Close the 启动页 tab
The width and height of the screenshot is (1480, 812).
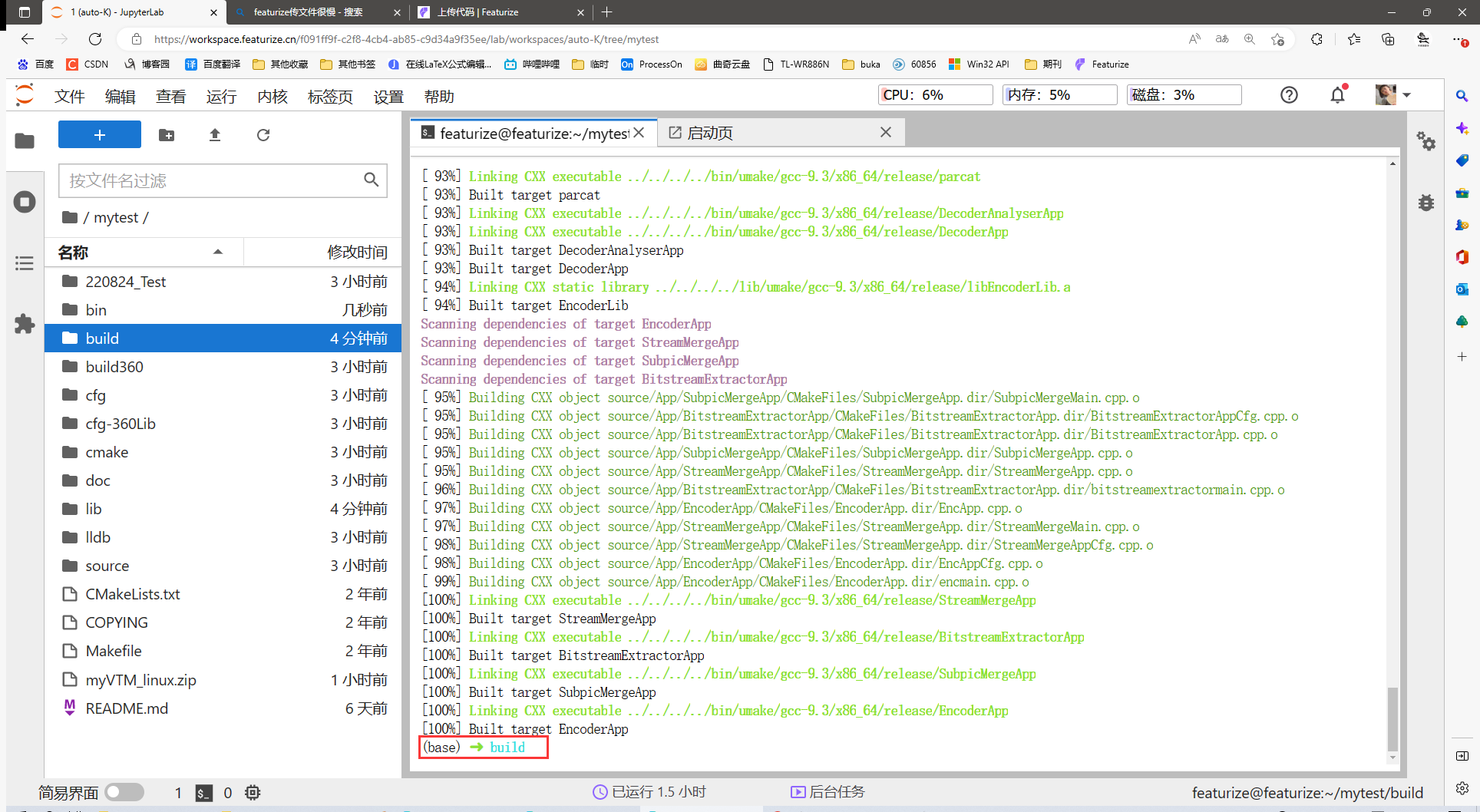click(886, 132)
